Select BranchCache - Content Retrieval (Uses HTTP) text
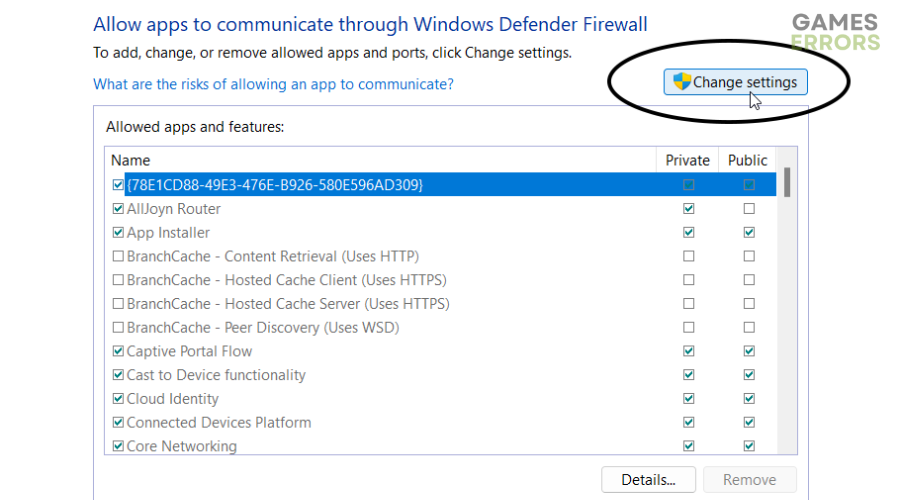This screenshot has width=900, height=500. tap(273, 256)
